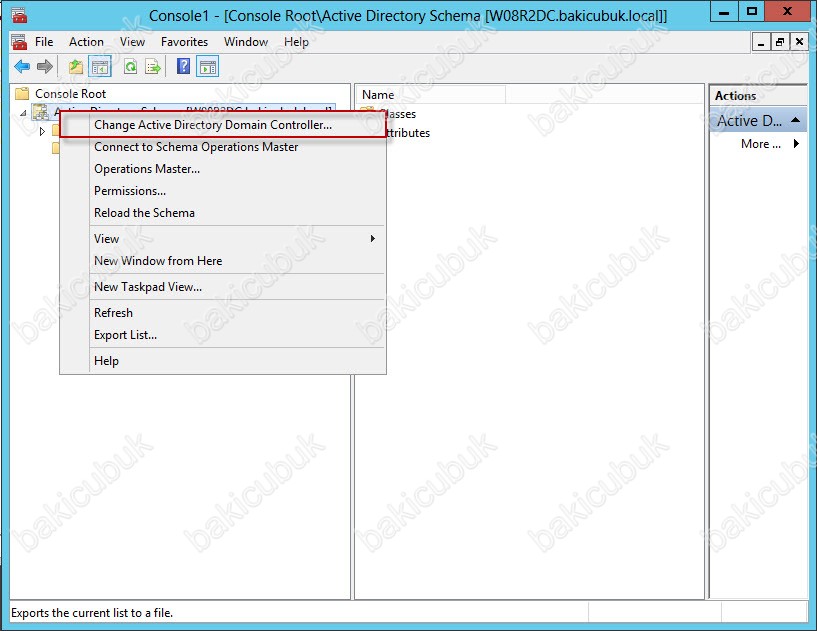Click the Back arrow toolbar icon
This screenshot has width=817, height=631.
[22, 67]
